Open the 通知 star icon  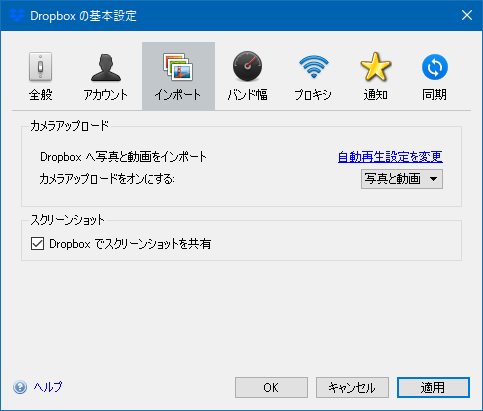pos(375,67)
